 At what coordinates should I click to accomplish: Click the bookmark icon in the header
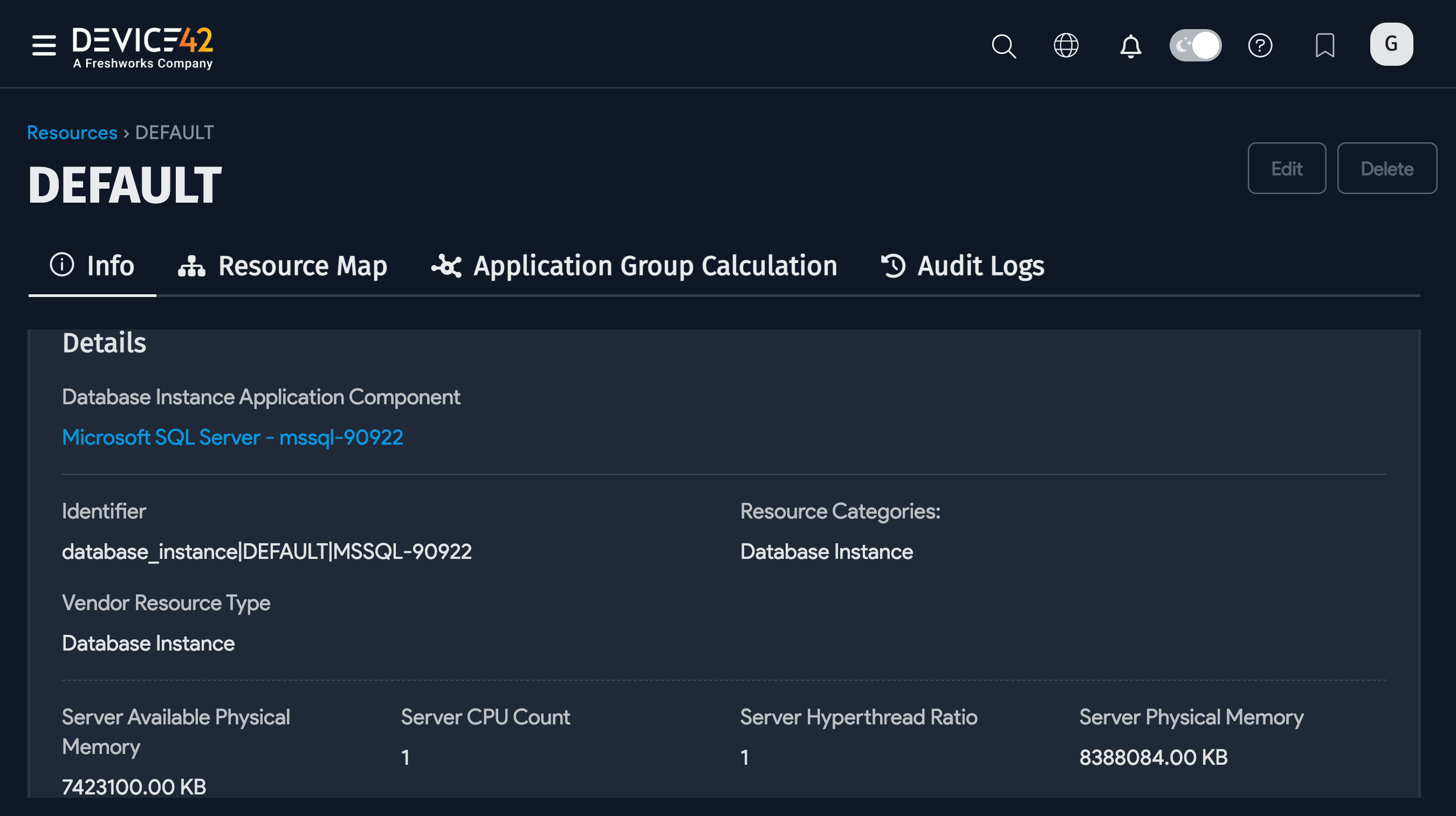[x=1325, y=46]
